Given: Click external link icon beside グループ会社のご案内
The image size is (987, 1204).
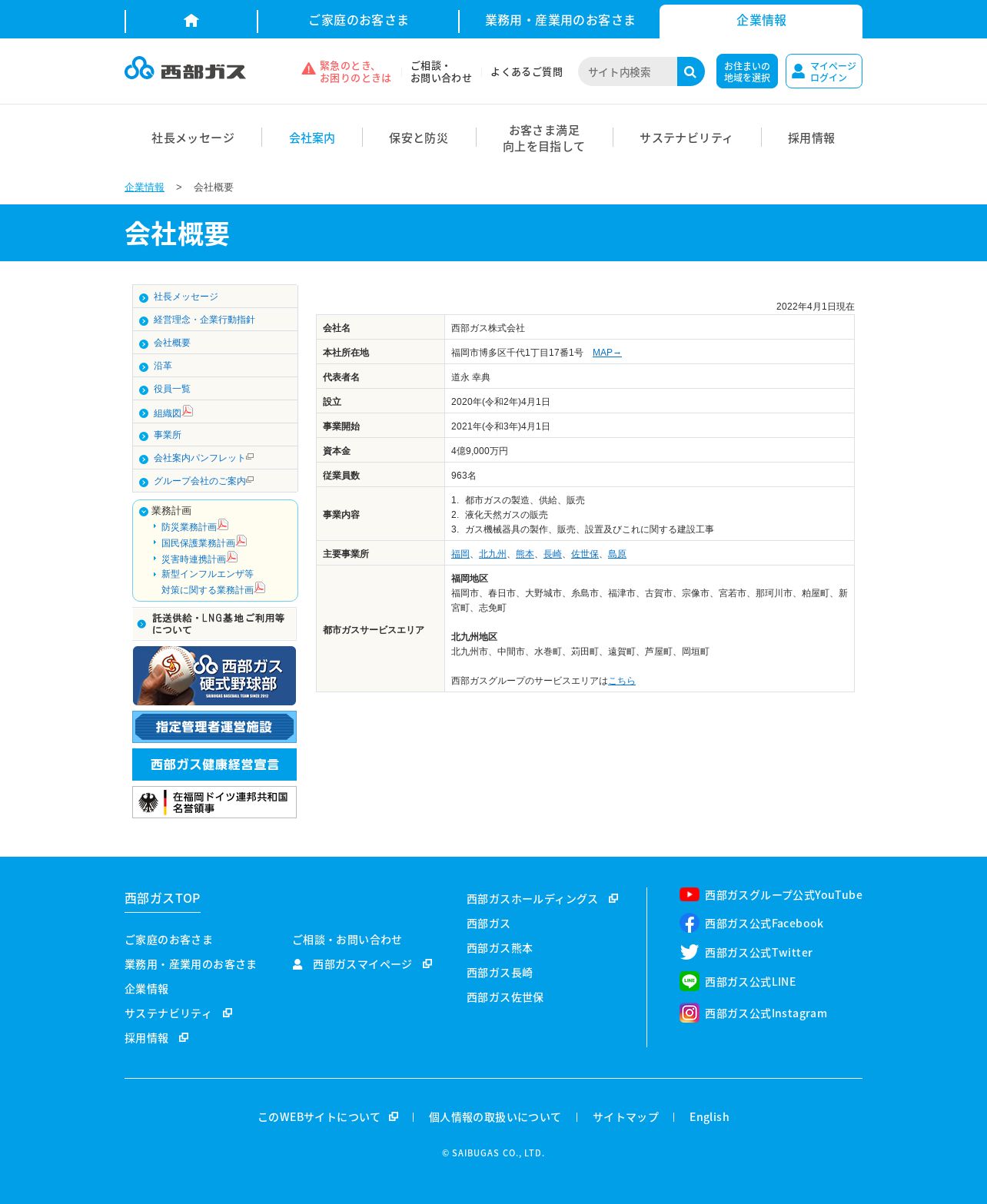Looking at the screenshot, I should [250, 479].
